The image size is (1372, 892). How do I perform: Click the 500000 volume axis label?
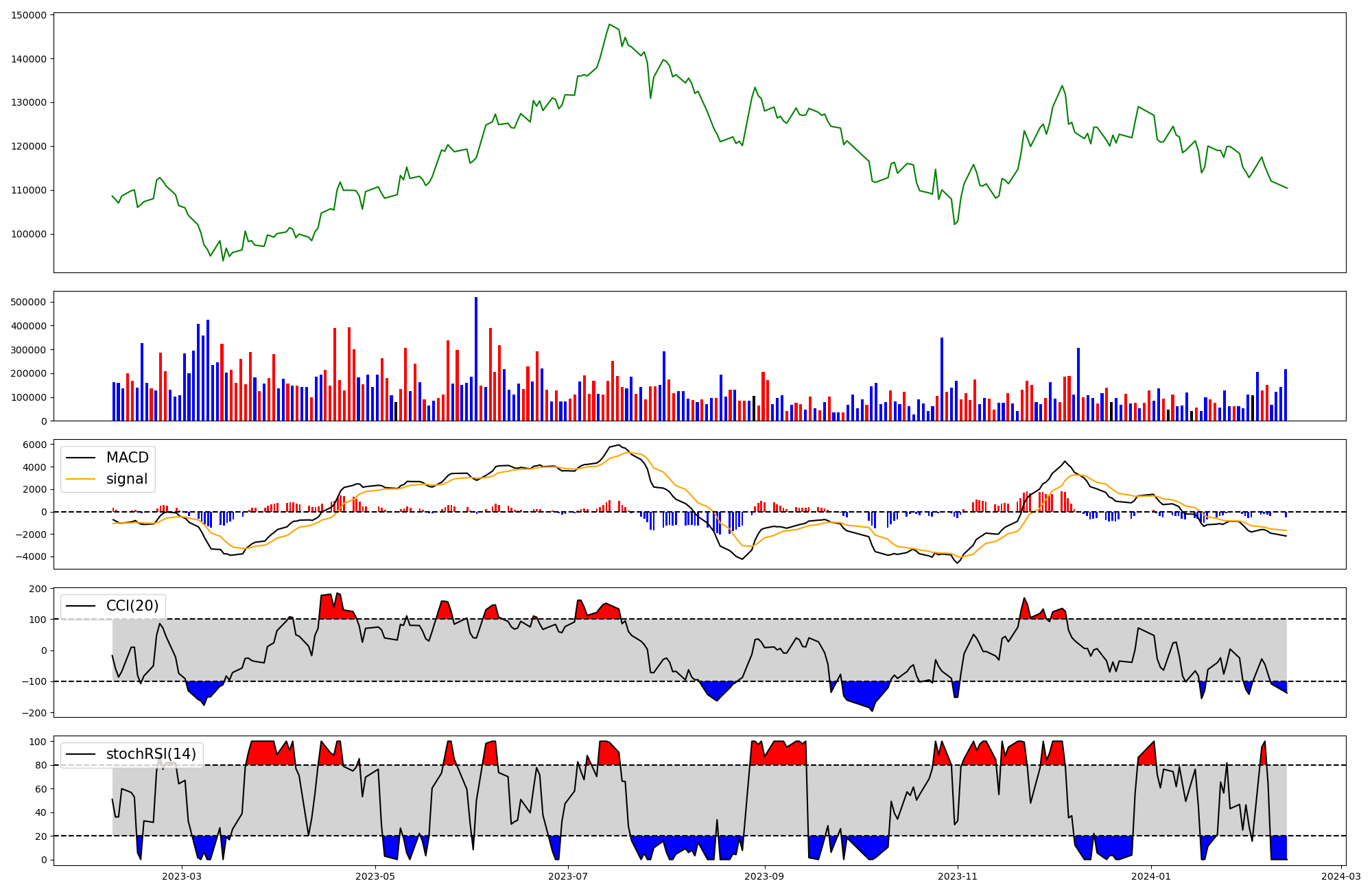click(x=29, y=302)
